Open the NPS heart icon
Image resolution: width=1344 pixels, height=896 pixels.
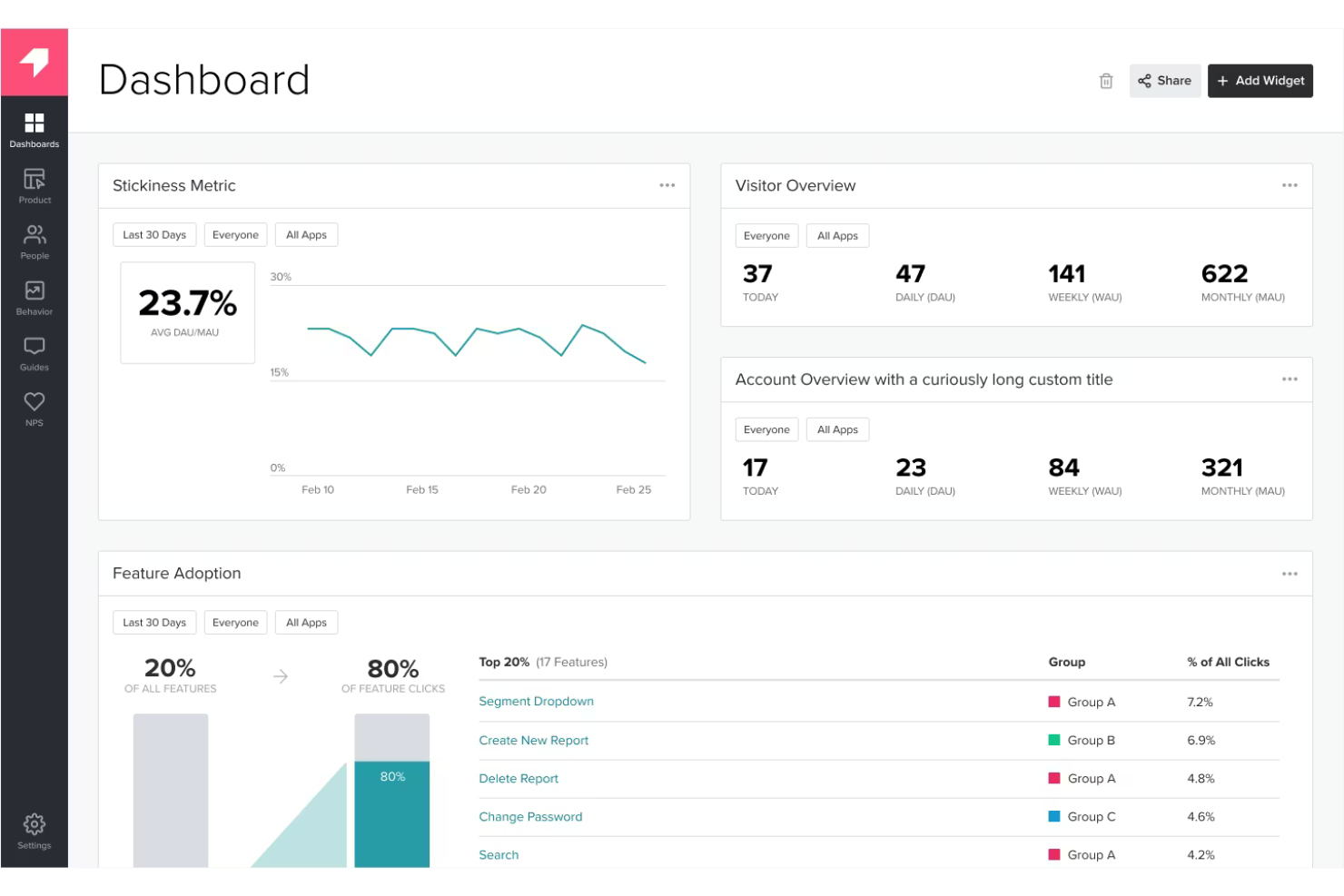(34, 406)
